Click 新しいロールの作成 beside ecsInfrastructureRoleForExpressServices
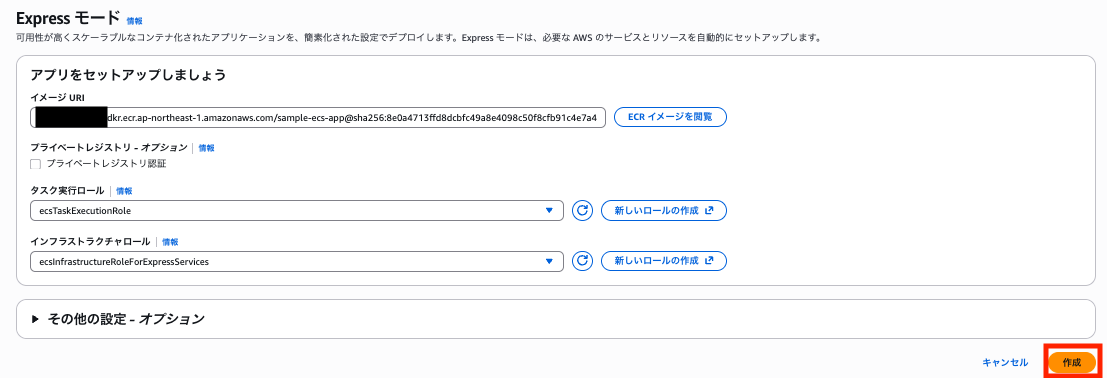The width and height of the screenshot is (1107, 378). (664, 261)
